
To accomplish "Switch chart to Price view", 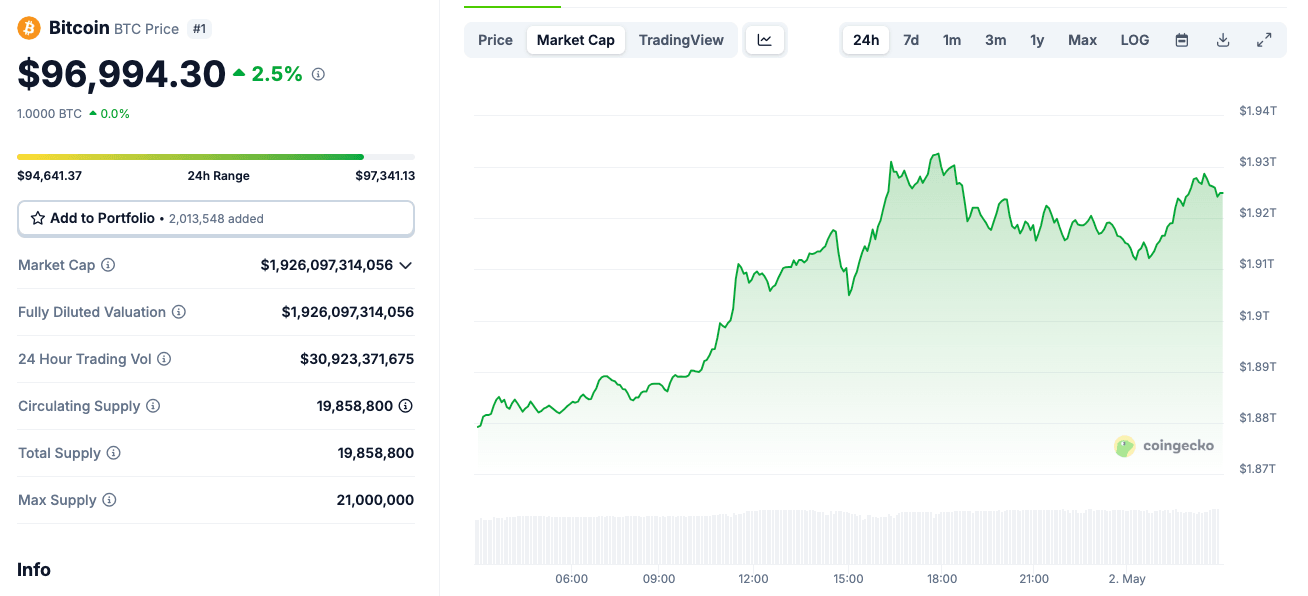I will coord(494,39).
